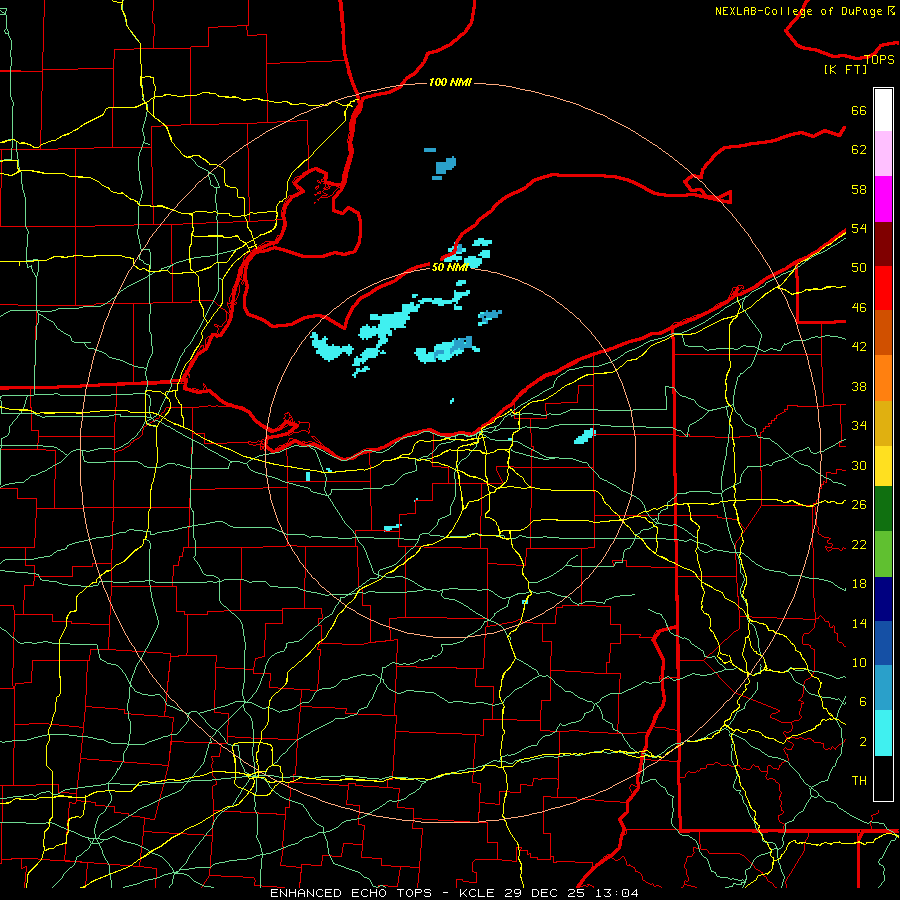The height and width of the screenshot is (900, 900).
Task: Click the legend value '18'
Action: click(859, 584)
